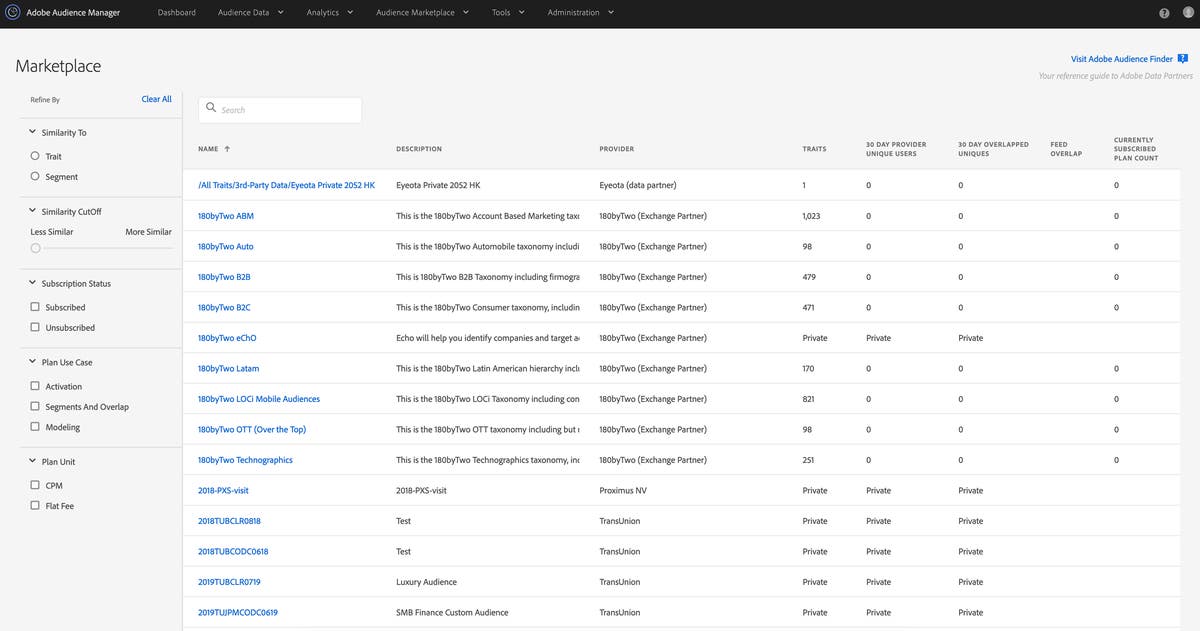Image resolution: width=1200 pixels, height=631 pixels.
Task: Open the Help icon in the top bar
Action: pos(1162,13)
